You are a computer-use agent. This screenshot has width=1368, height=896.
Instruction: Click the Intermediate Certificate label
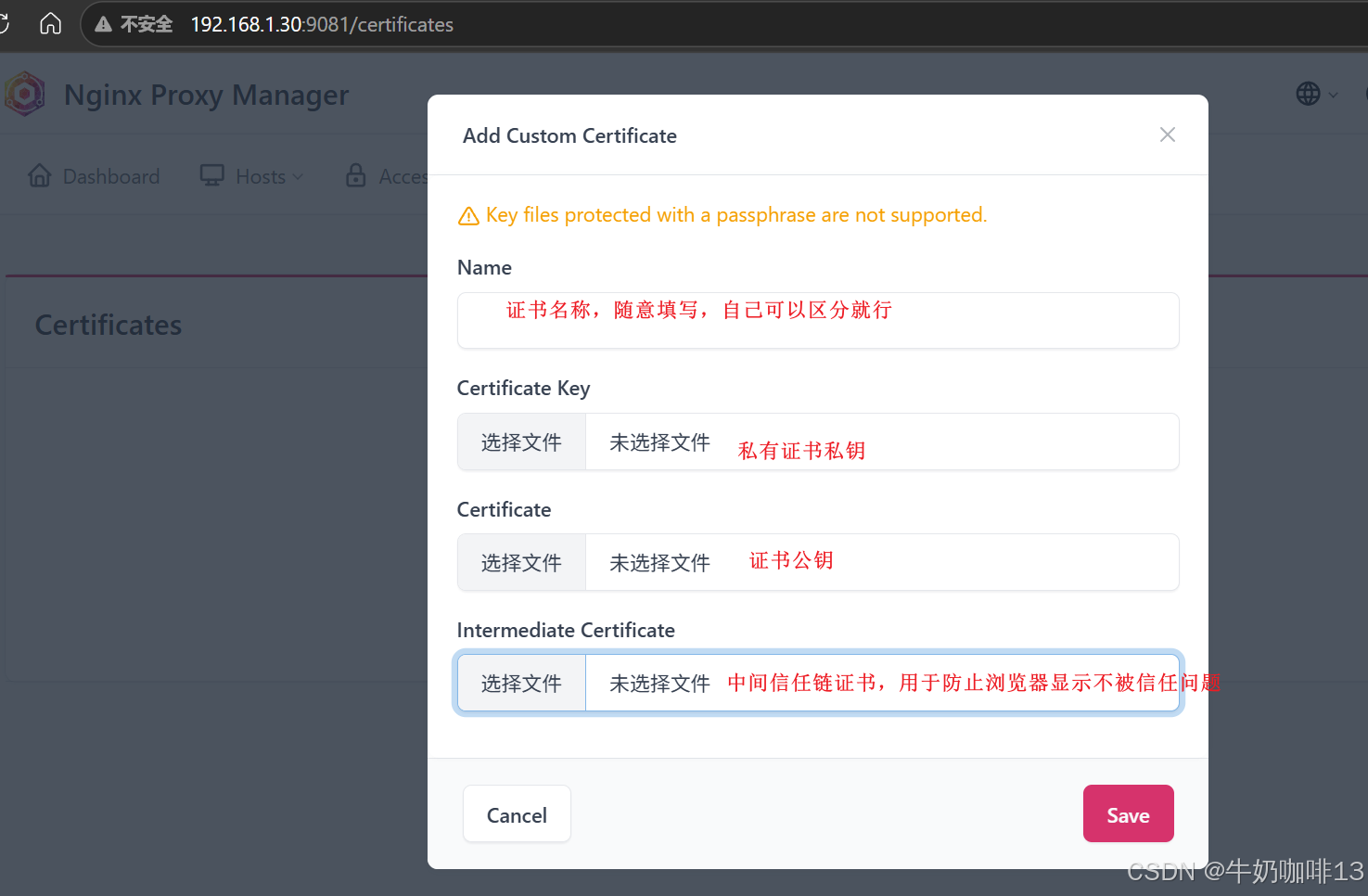tap(566, 630)
